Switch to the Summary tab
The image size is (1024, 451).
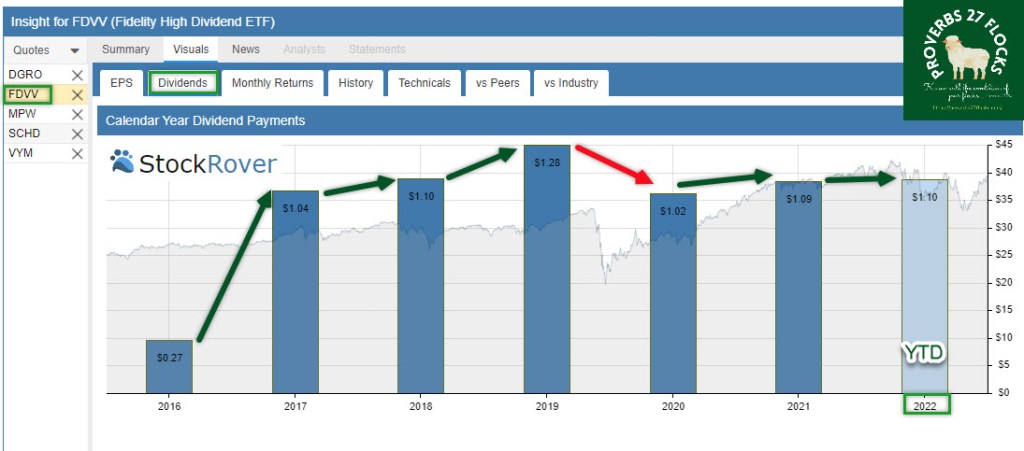pos(126,49)
